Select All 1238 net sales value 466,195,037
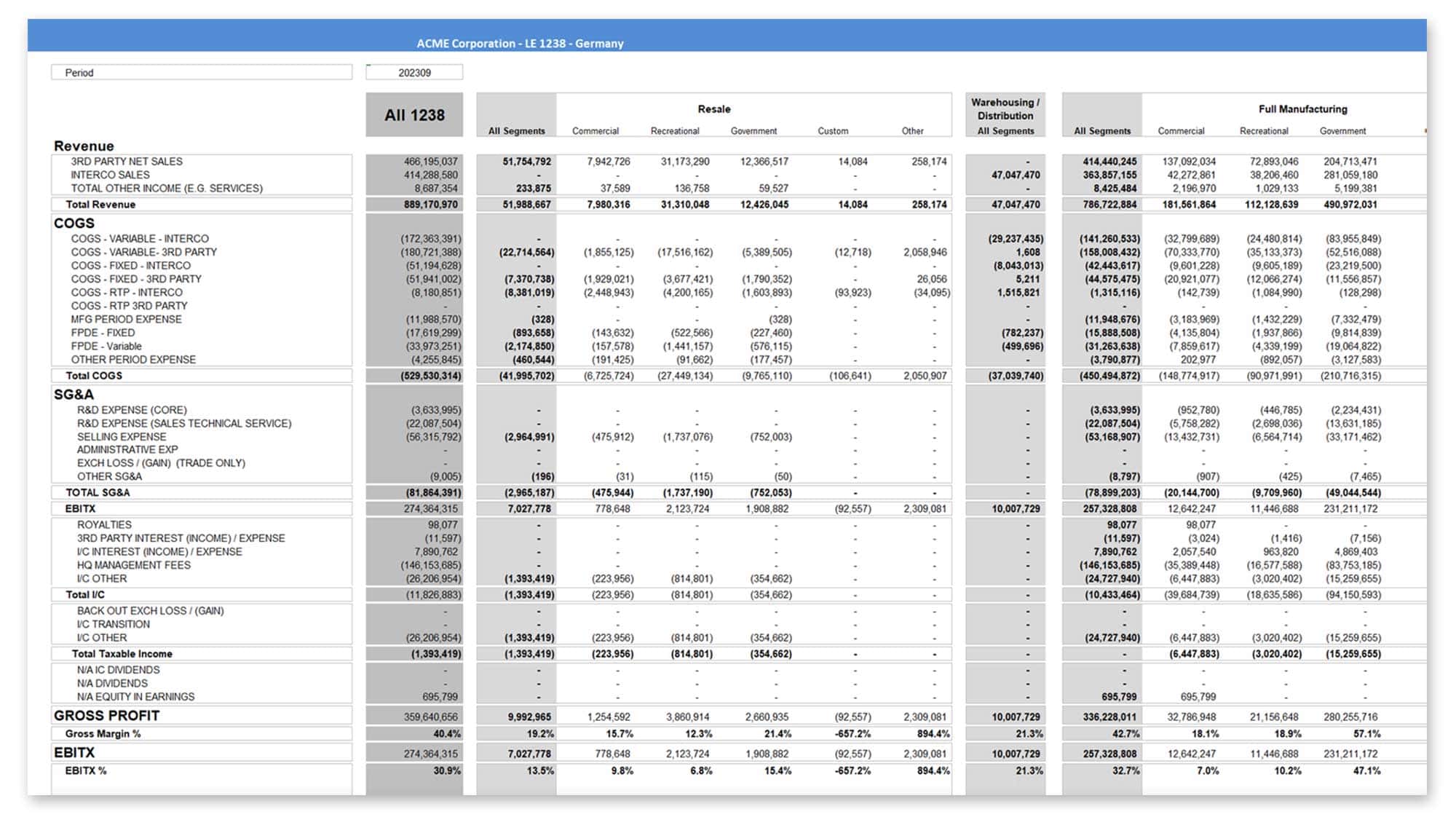Viewport: 1456px width, 817px height. click(x=431, y=162)
